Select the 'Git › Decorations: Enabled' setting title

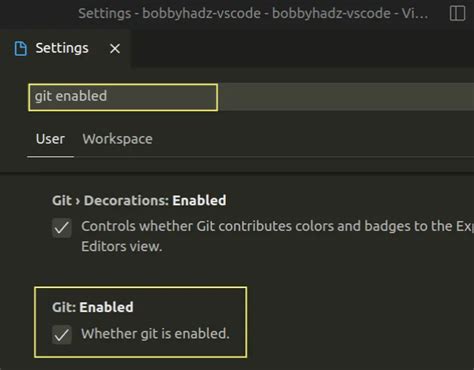point(139,200)
